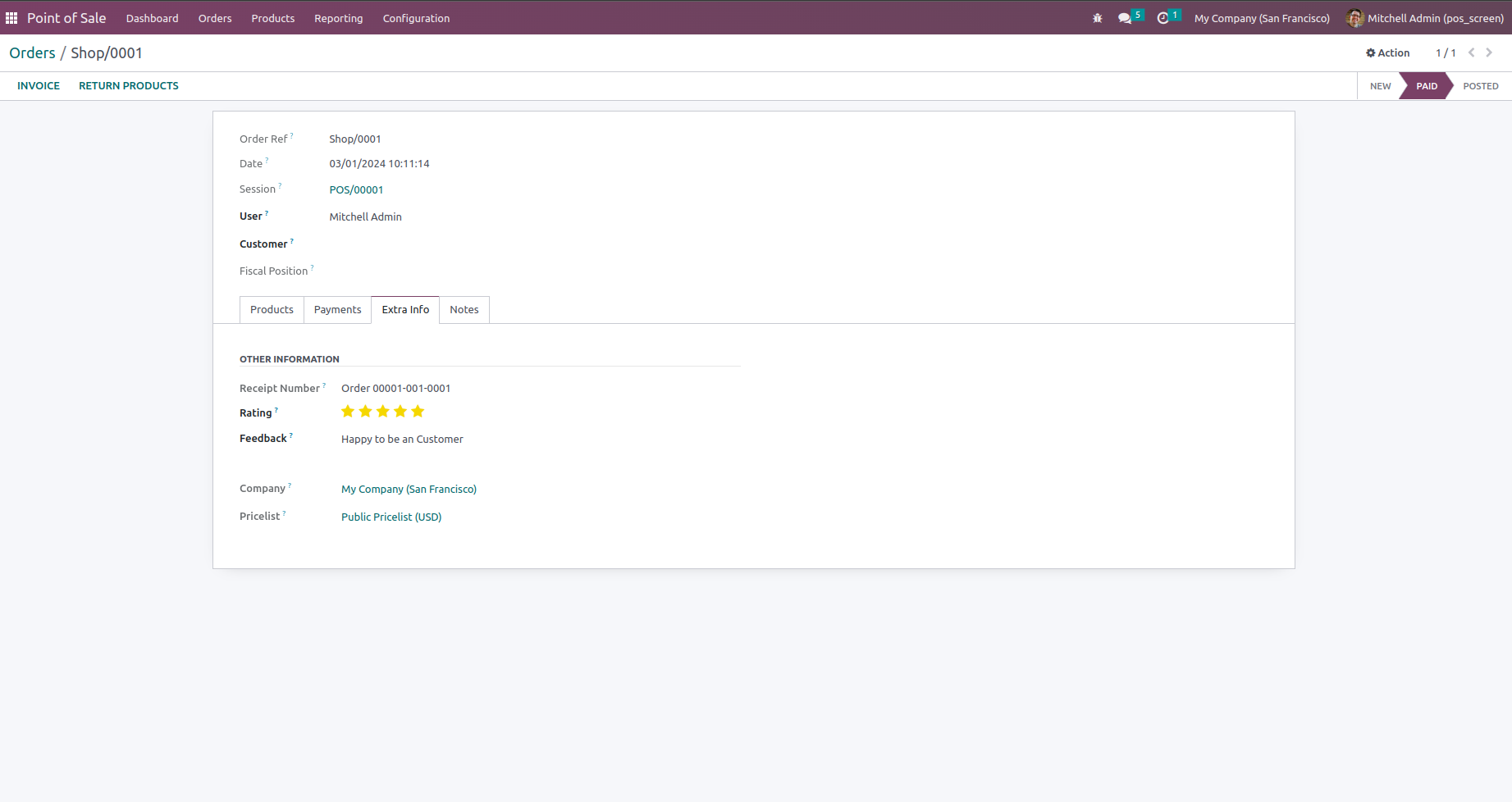Click Point of Sale app title

coord(66,18)
